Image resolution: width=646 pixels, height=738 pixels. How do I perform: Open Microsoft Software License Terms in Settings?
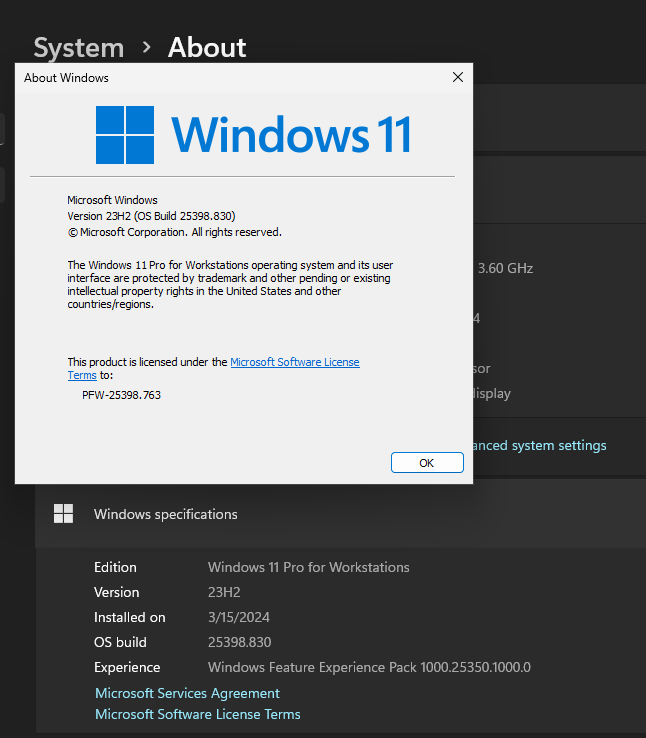tap(198, 714)
